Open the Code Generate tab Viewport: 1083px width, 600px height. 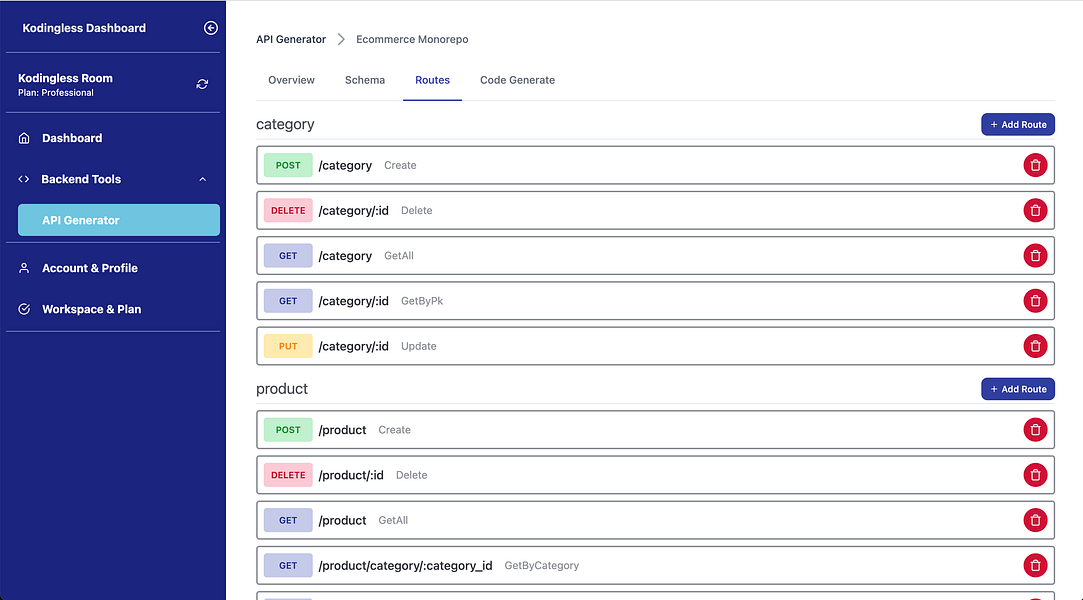coord(517,80)
